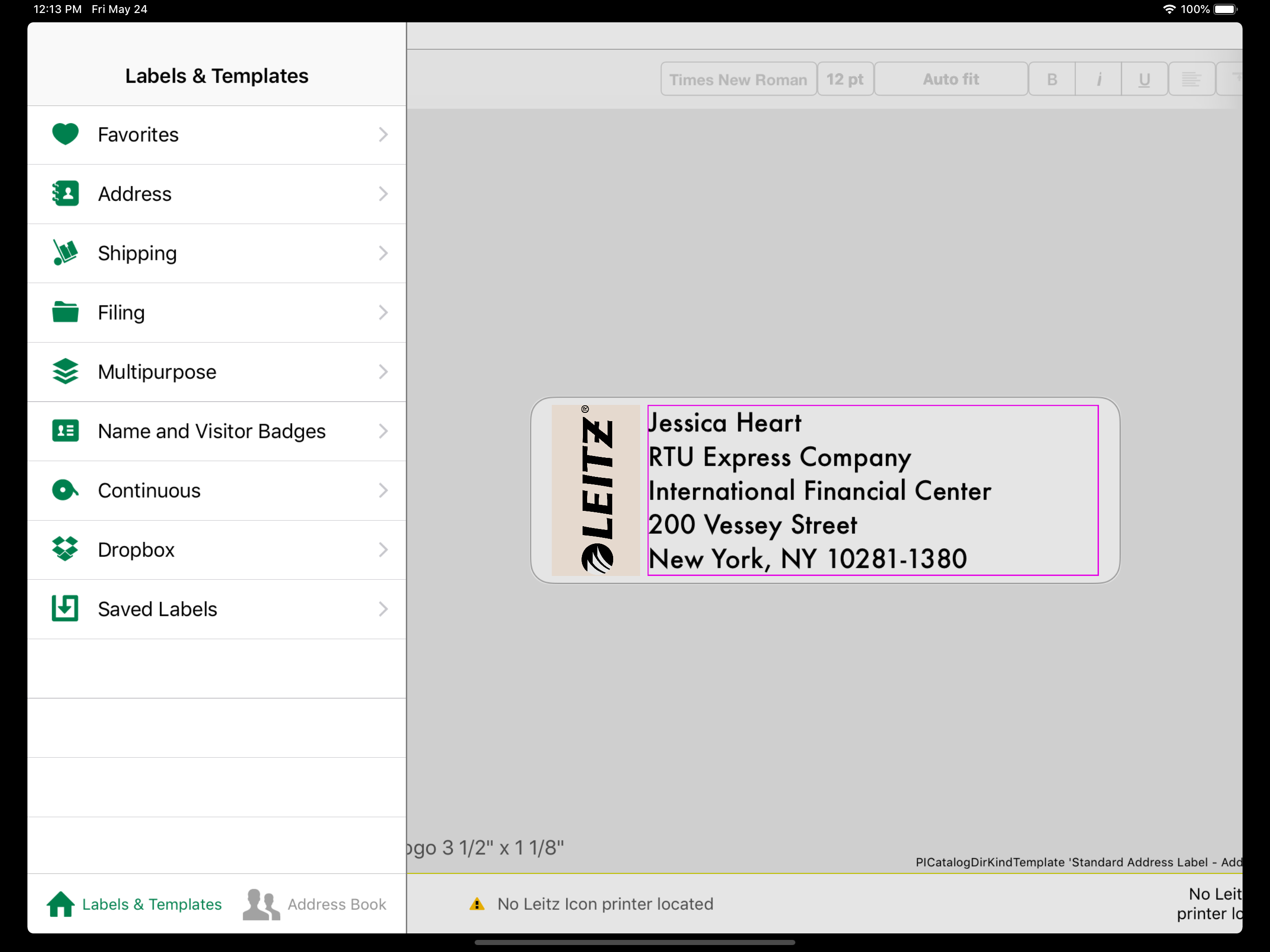Click the Labels & Templates panel title
The image size is (1270, 952).
click(217, 76)
